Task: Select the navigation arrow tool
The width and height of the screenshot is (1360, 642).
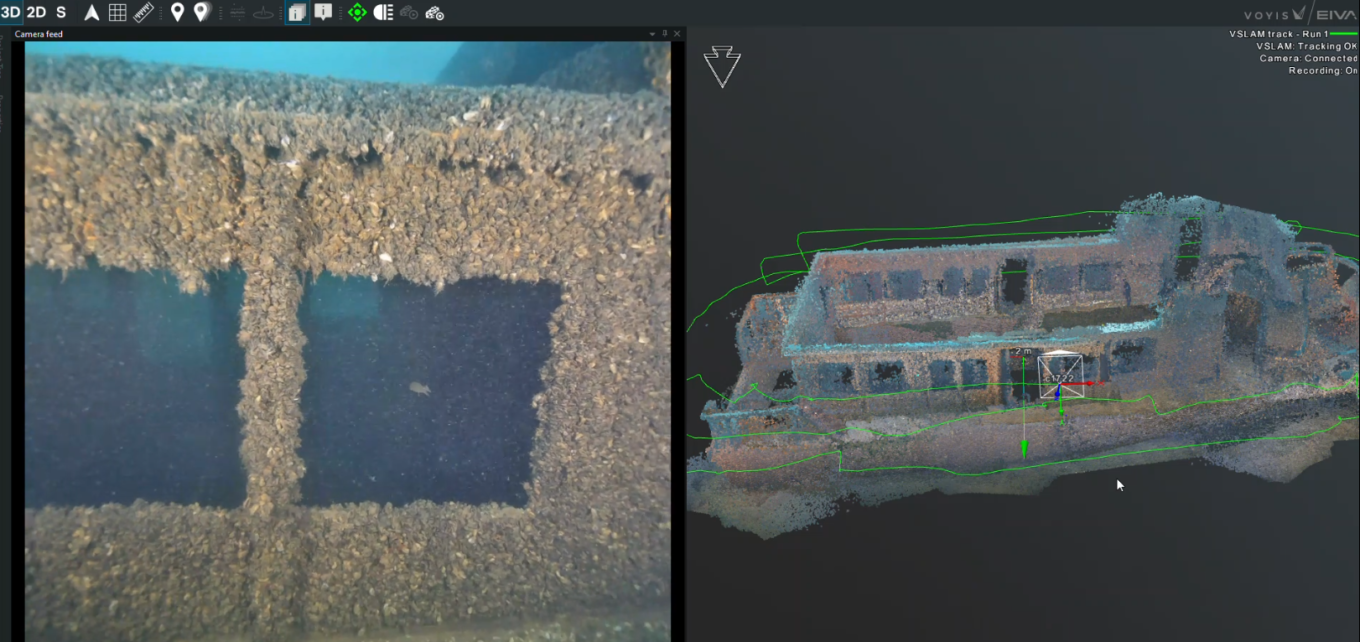Action: tap(90, 13)
